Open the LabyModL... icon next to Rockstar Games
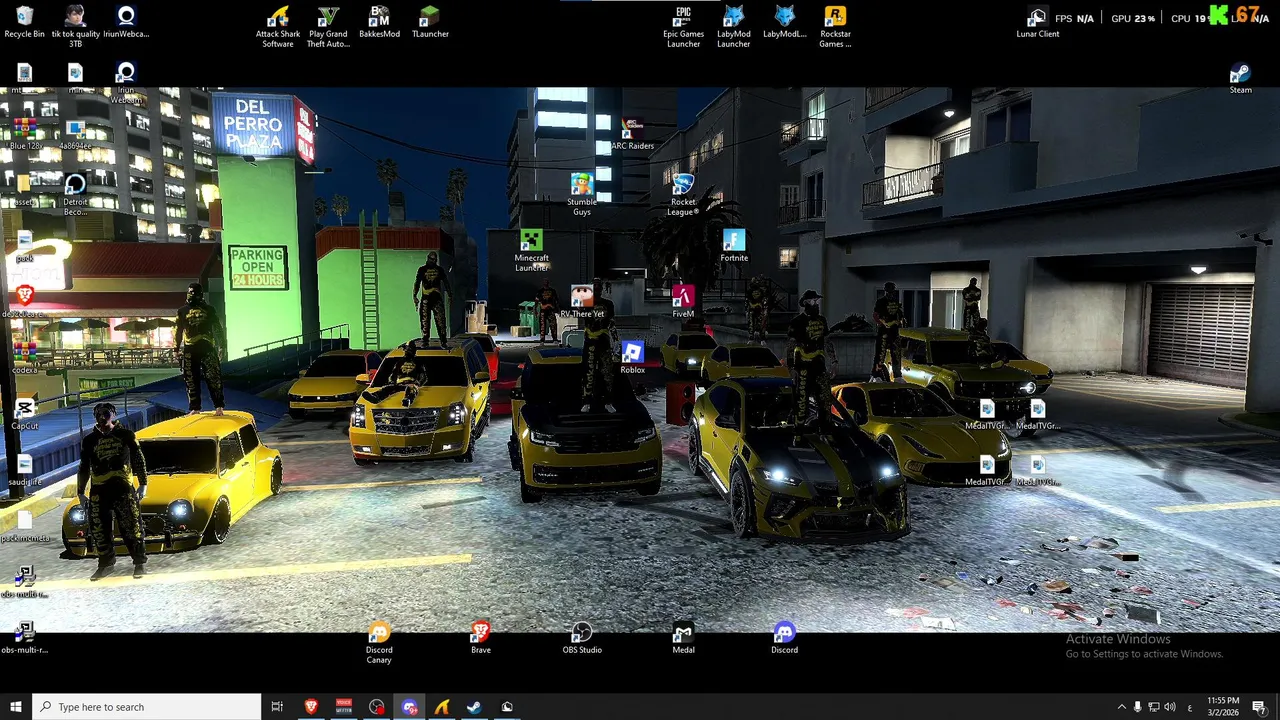The height and width of the screenshot is (720, 1280). (x=784, y=22)
